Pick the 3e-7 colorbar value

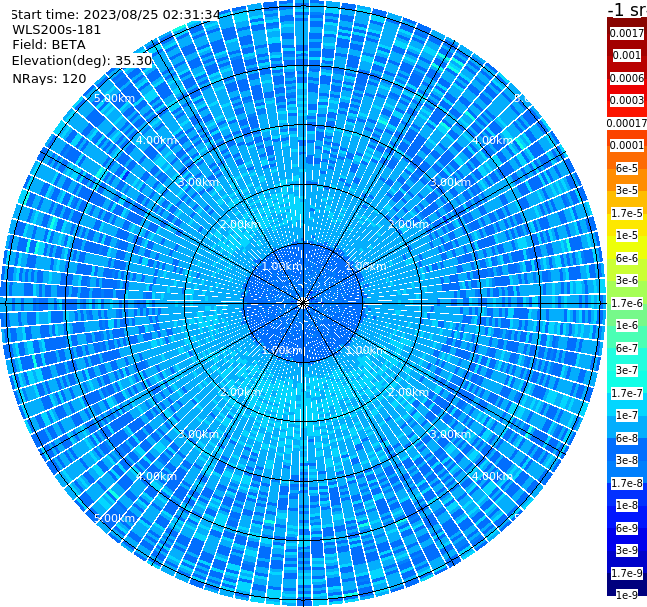click(x=627, y=370)
